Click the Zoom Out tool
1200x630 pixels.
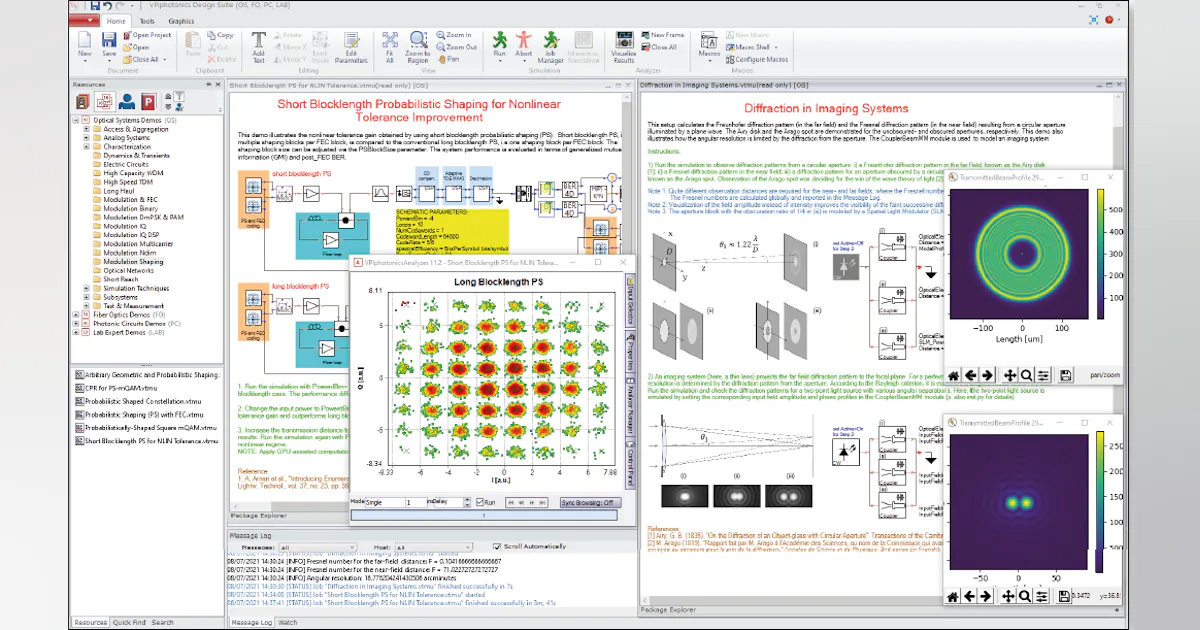pos(455,47)
